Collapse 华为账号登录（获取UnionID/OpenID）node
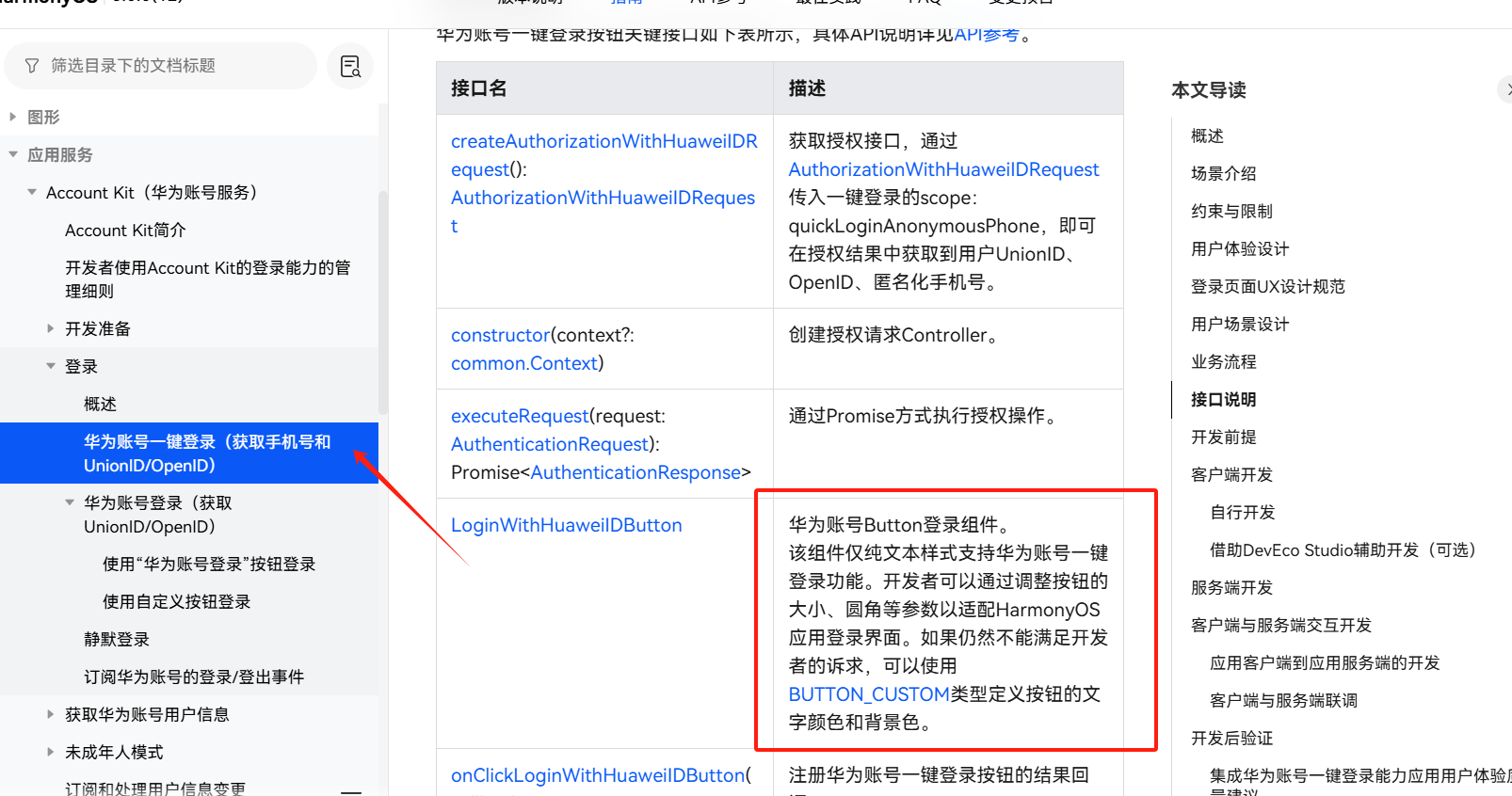Screen dimensions: 1512x796 [69, 502]
